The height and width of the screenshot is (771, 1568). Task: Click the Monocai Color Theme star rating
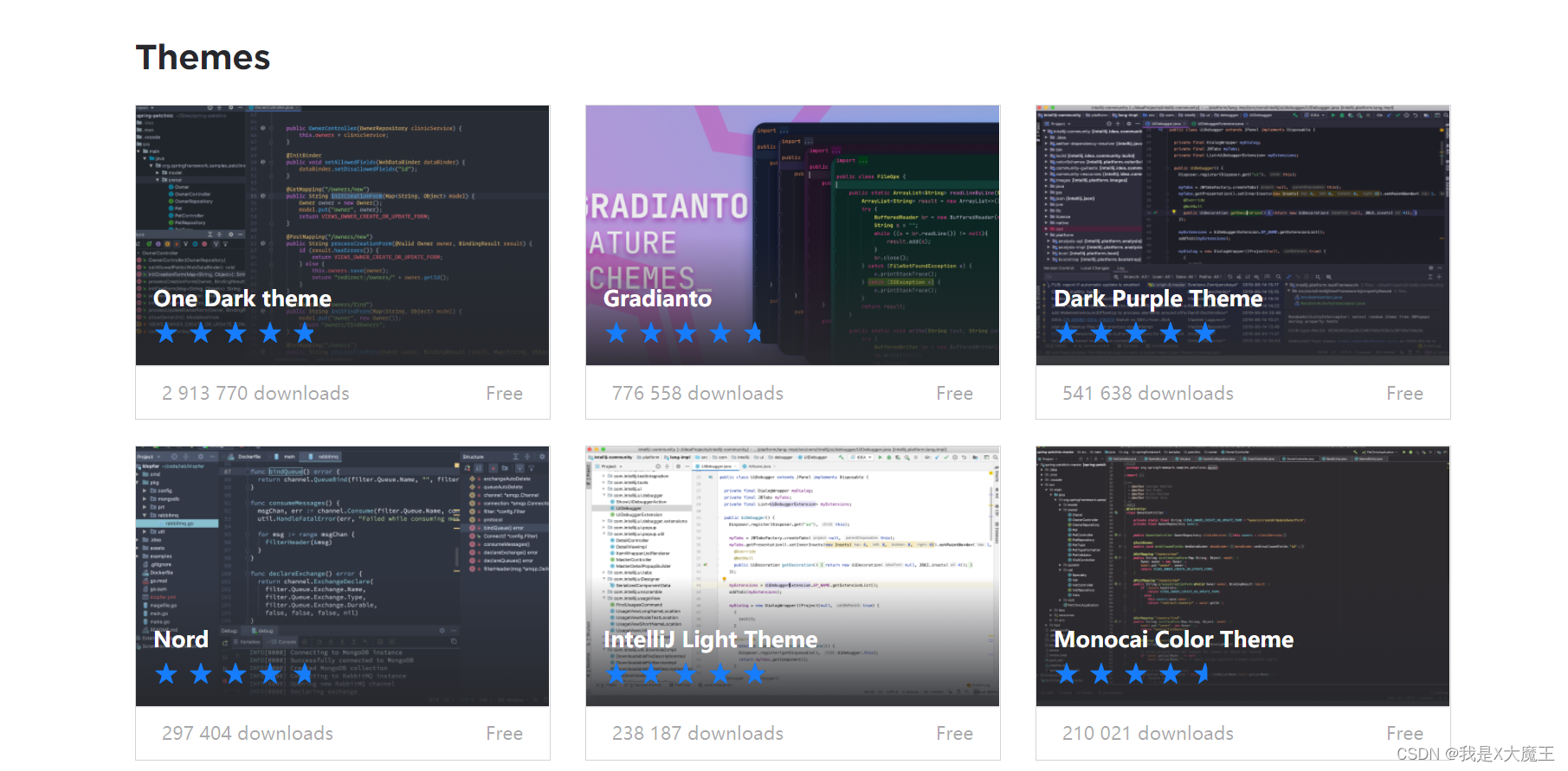tap(1132, 674)
